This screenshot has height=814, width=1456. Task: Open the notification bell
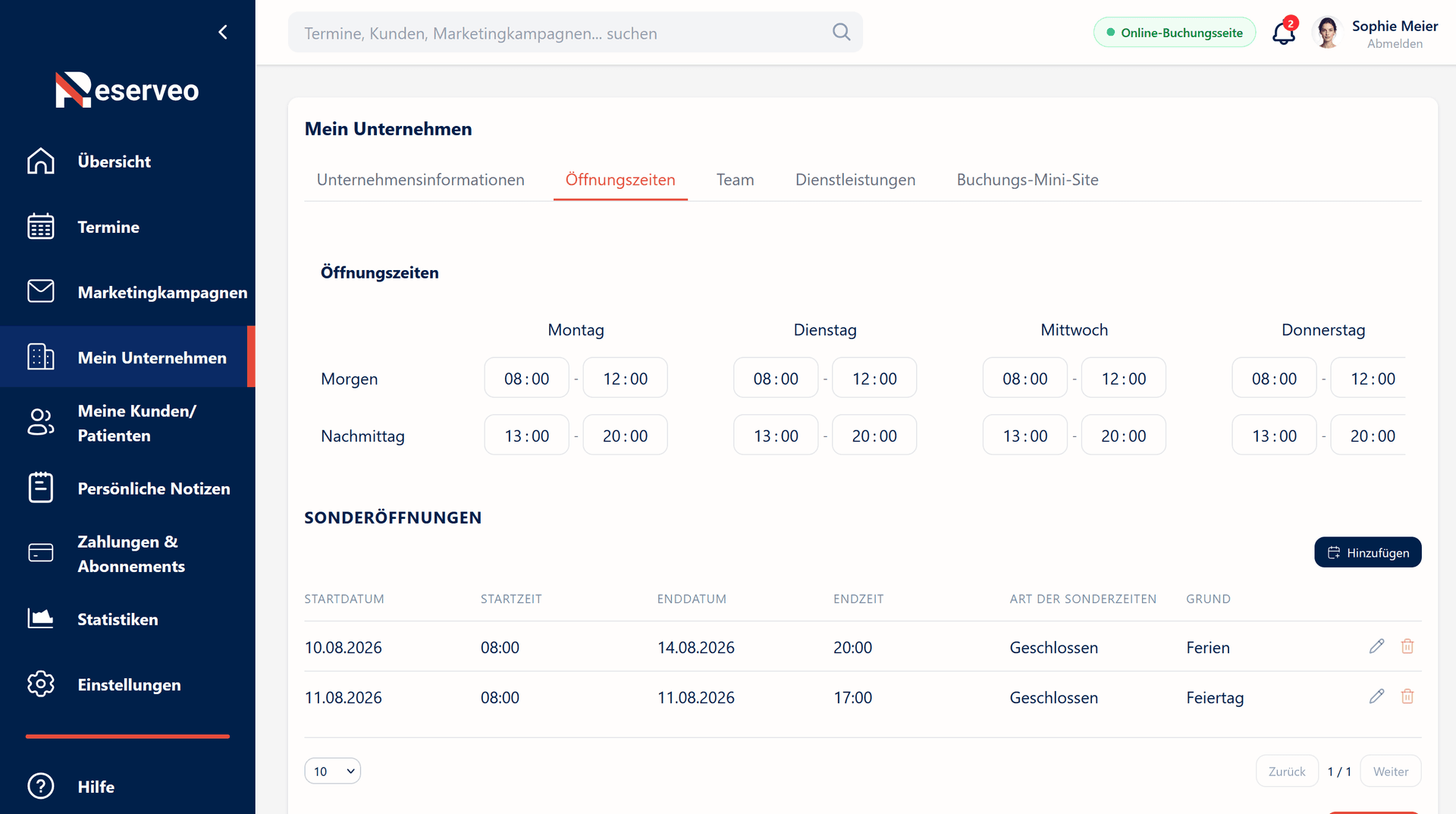(x=1284, y=33)
